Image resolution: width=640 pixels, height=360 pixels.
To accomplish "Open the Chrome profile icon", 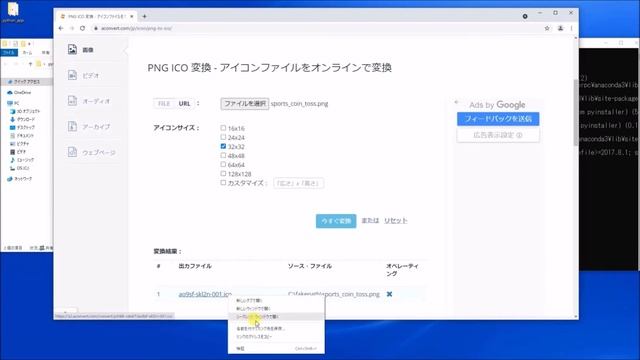I will [560, 28].
